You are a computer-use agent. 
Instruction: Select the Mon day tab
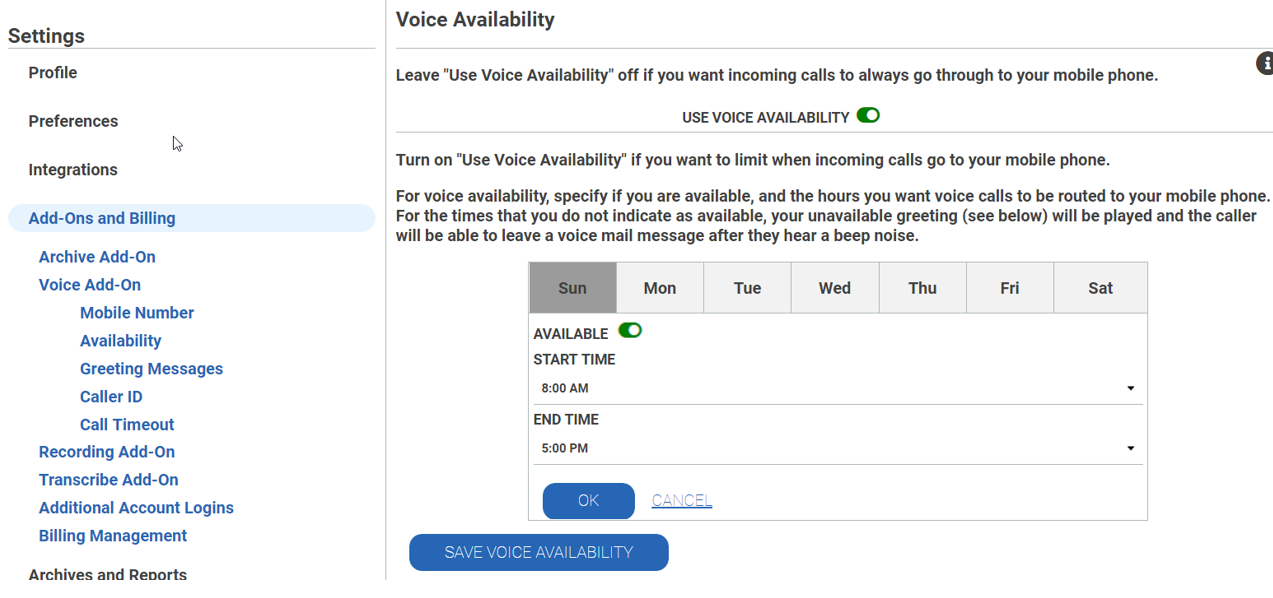point(660,288)
